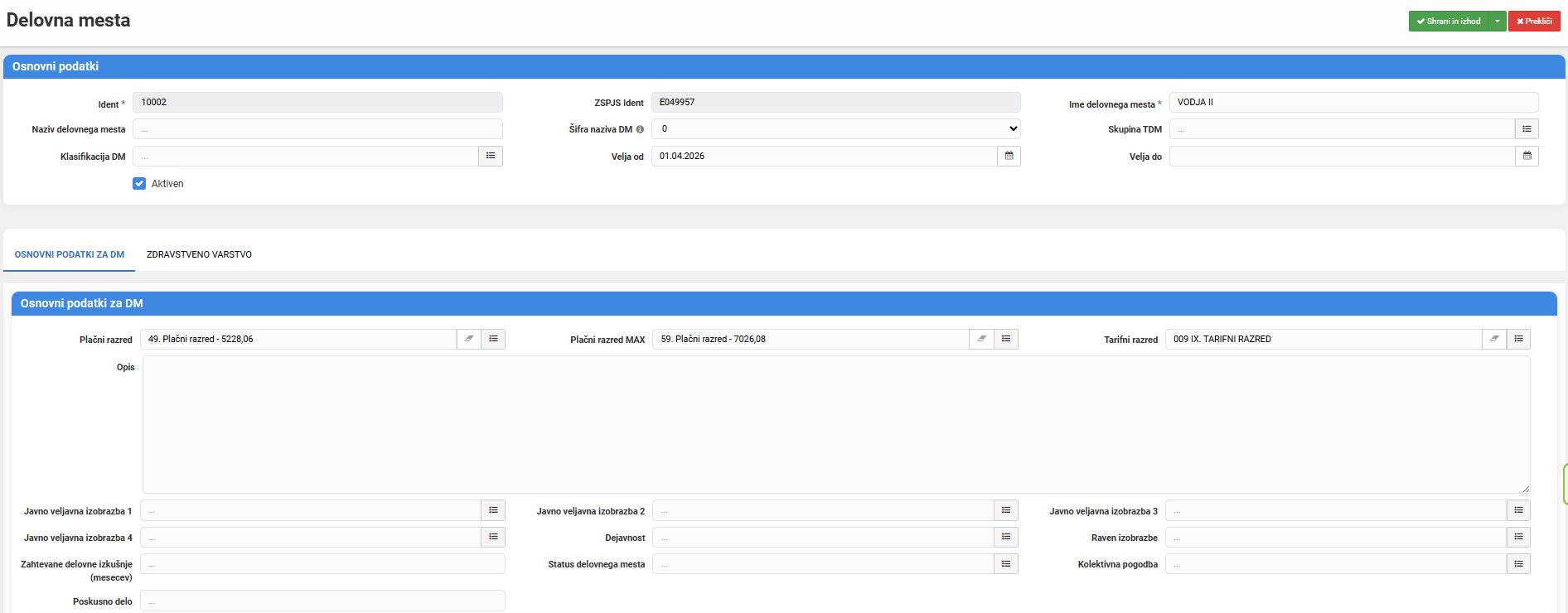Open list picker for Tarifni razred
Viewport: 1568px width, 613px height.
coord(1518,339)
